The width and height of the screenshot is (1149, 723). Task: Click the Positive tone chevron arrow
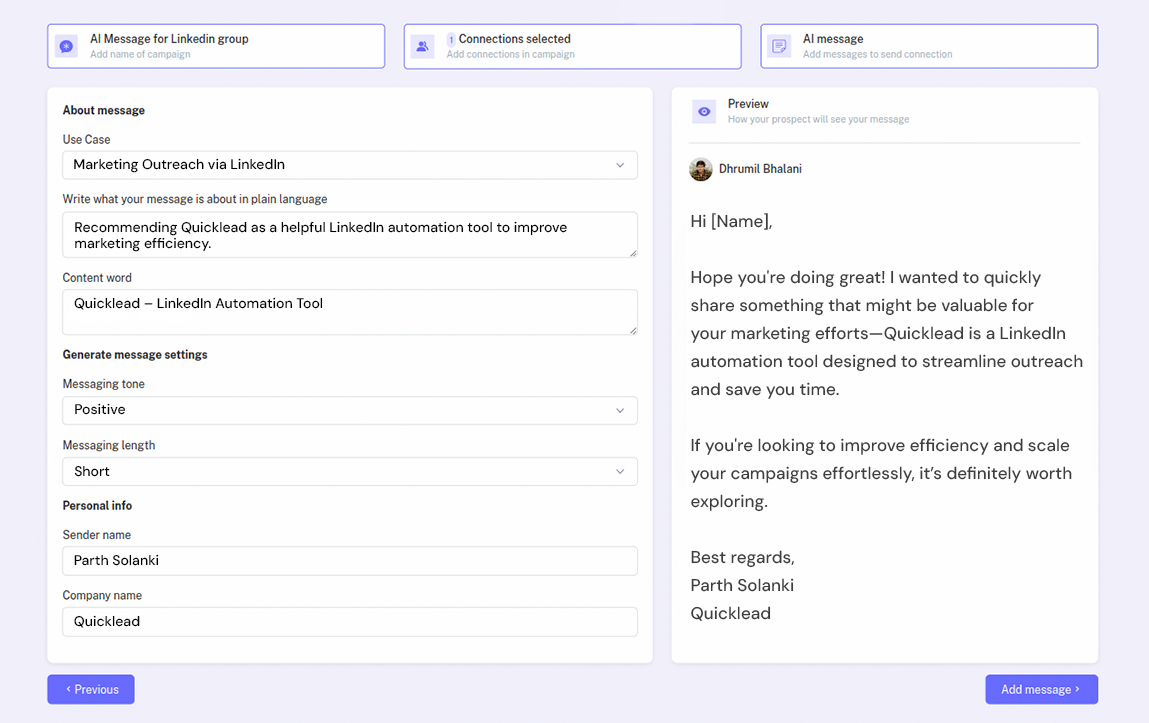[x=620, y=410]
